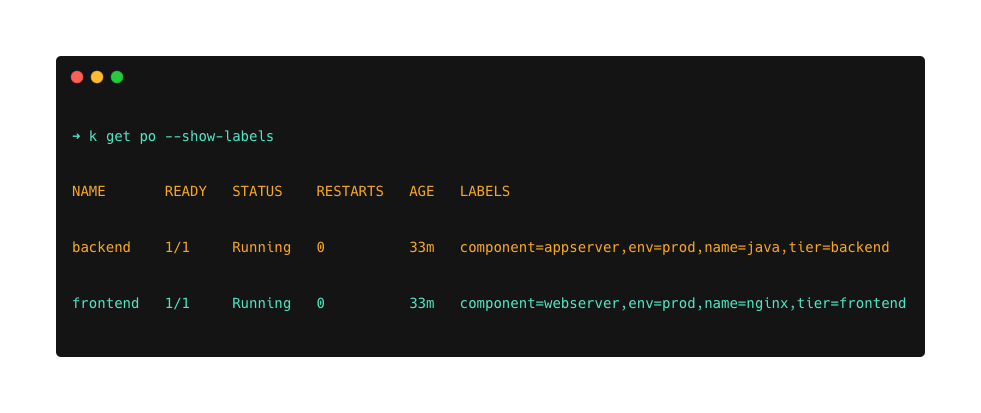Click the frontend pod Running status
Image resolution: width=981 pixels, height=413 pixels.
262,303
